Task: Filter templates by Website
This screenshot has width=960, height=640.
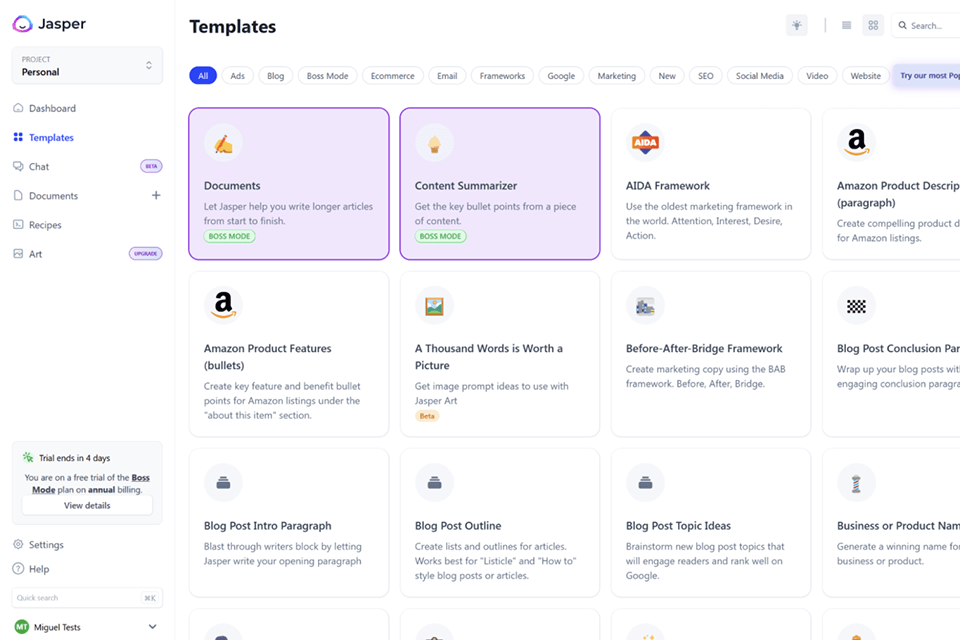Action: [865, 76]
